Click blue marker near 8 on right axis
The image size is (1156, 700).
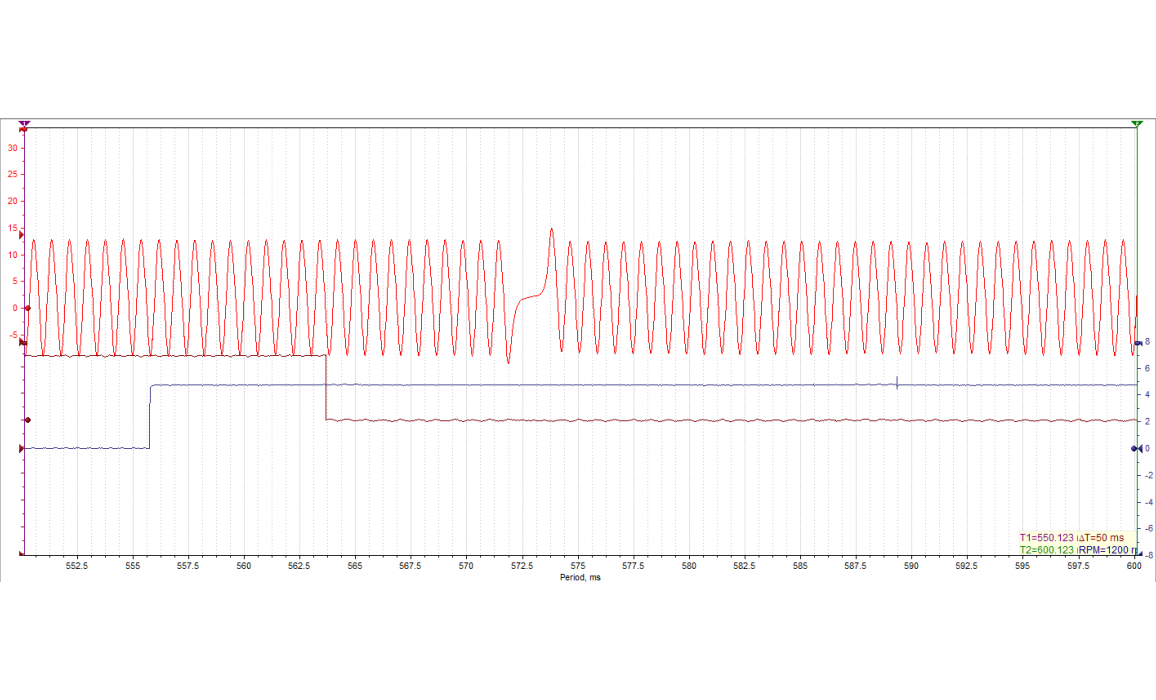1138,343
